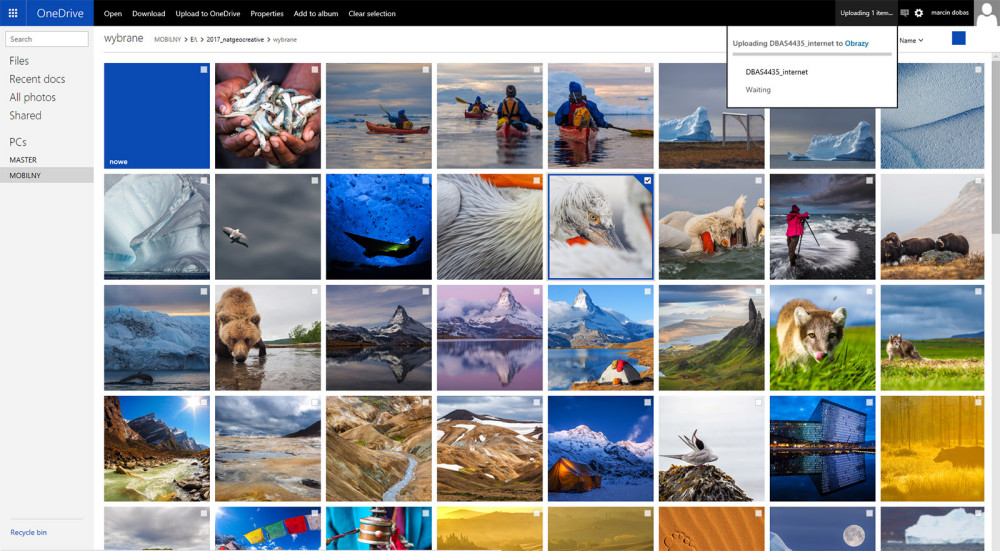Open Recent docs in the sidebar
The width and height of the screenshot is (1000, 551).
(37, 79)
